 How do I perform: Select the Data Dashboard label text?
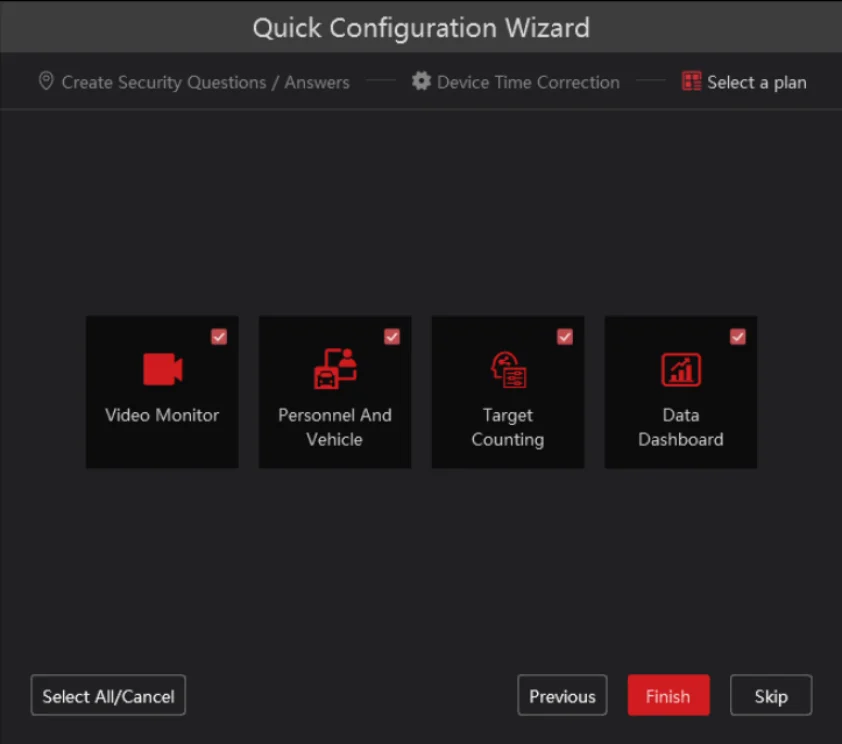(681, 427)
